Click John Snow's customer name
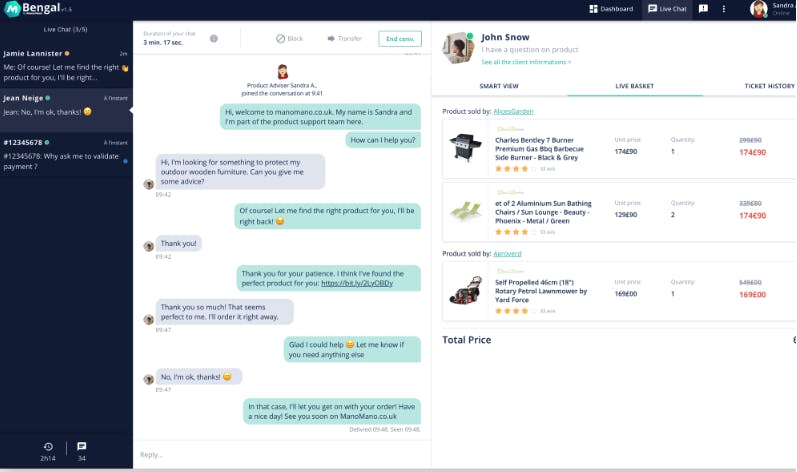 click(505, 37)
